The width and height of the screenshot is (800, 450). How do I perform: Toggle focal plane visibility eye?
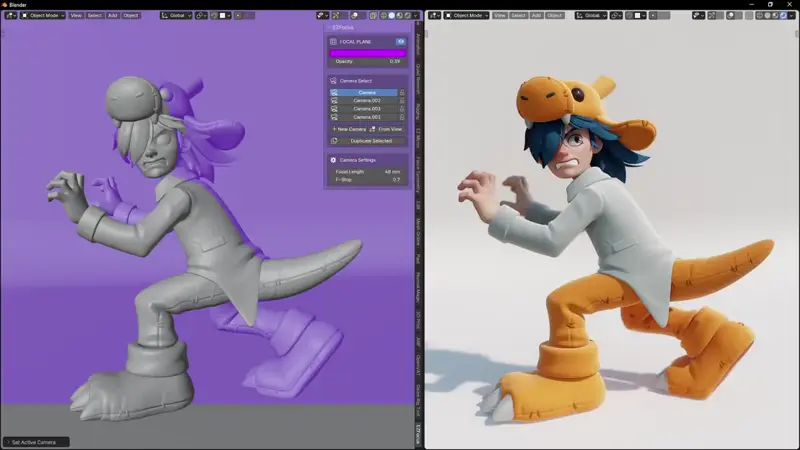pos(401,41)
